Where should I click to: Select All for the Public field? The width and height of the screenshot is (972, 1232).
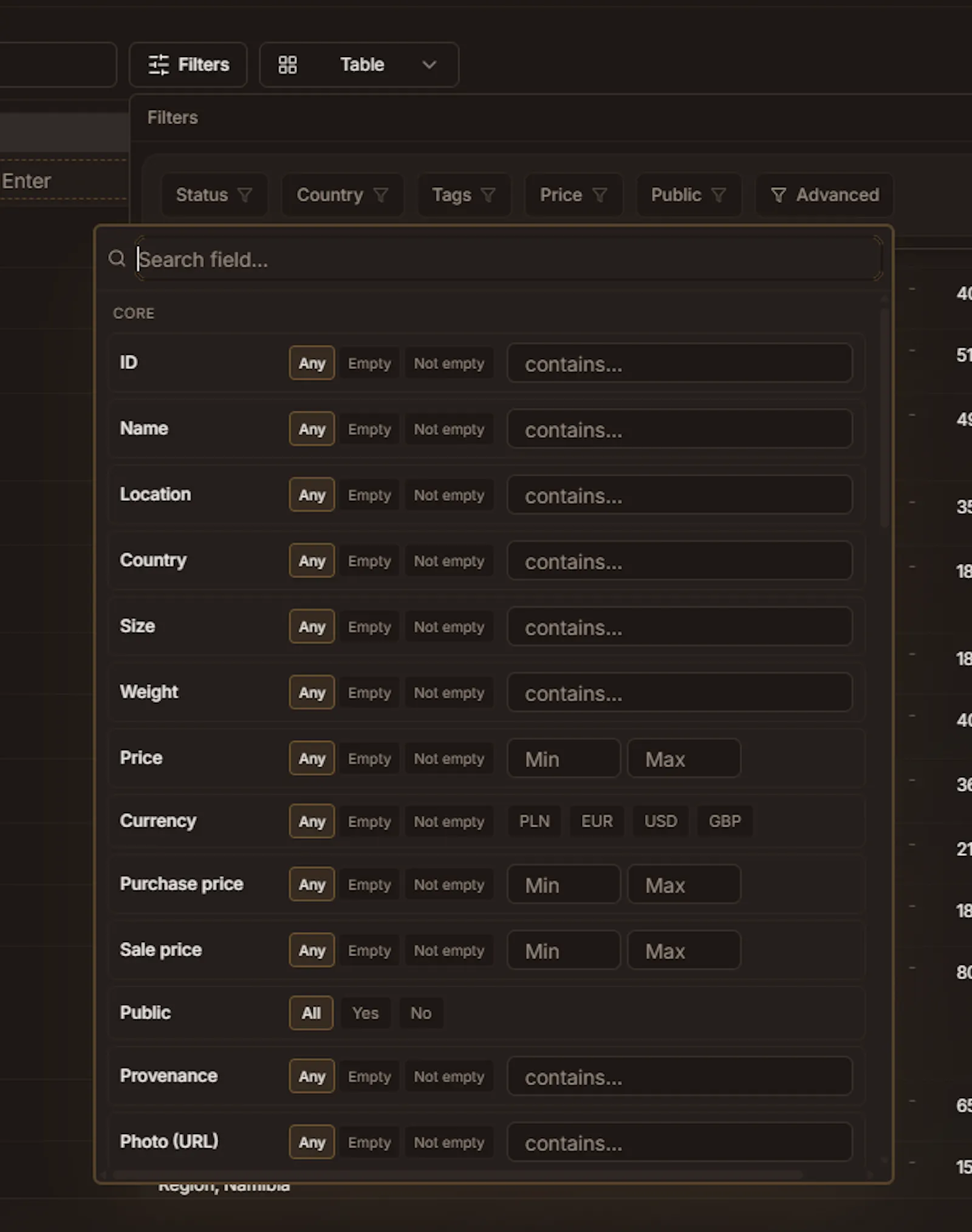point(311,1013)
